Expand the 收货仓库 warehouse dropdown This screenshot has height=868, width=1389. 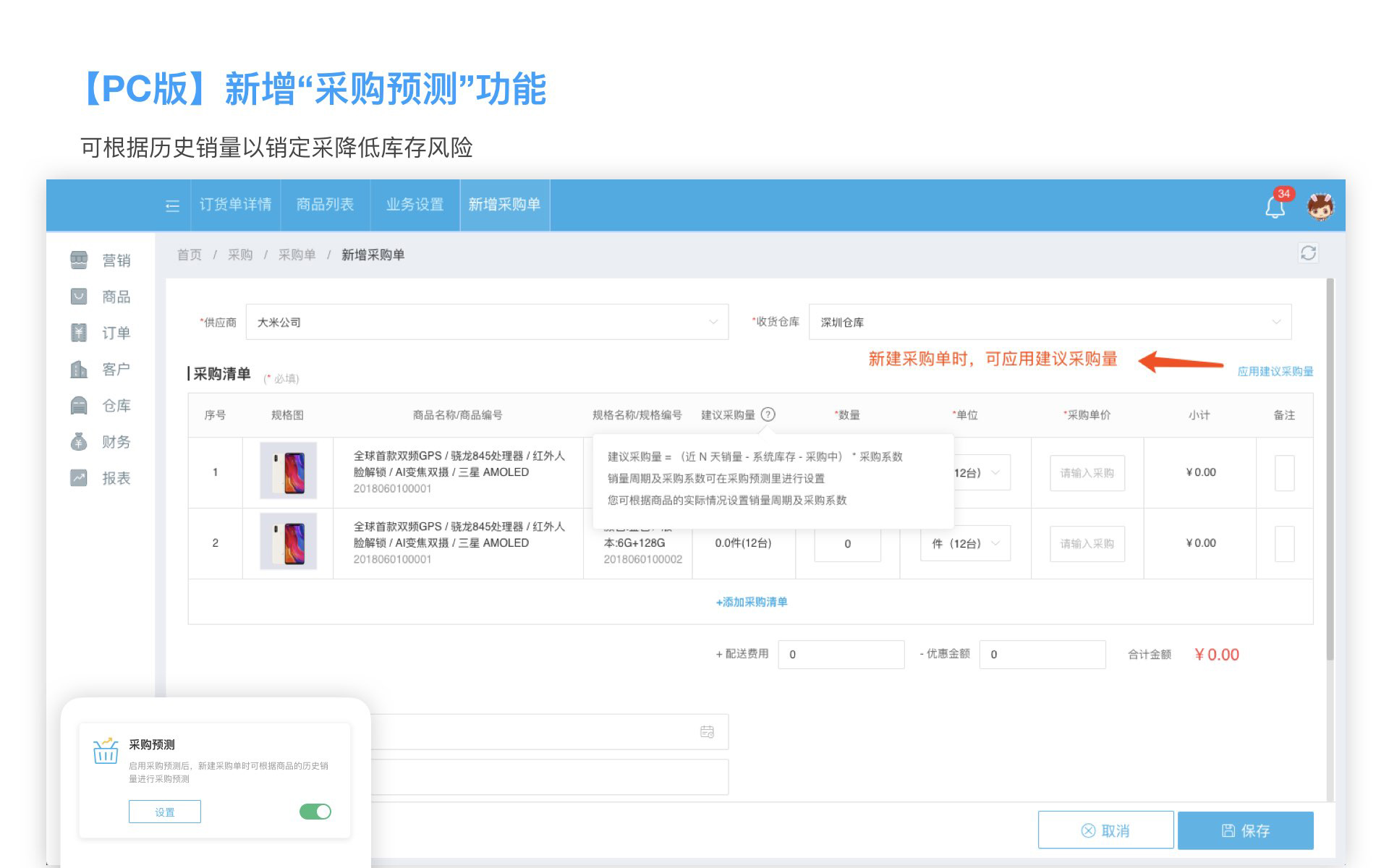[x=1049, y=322]
